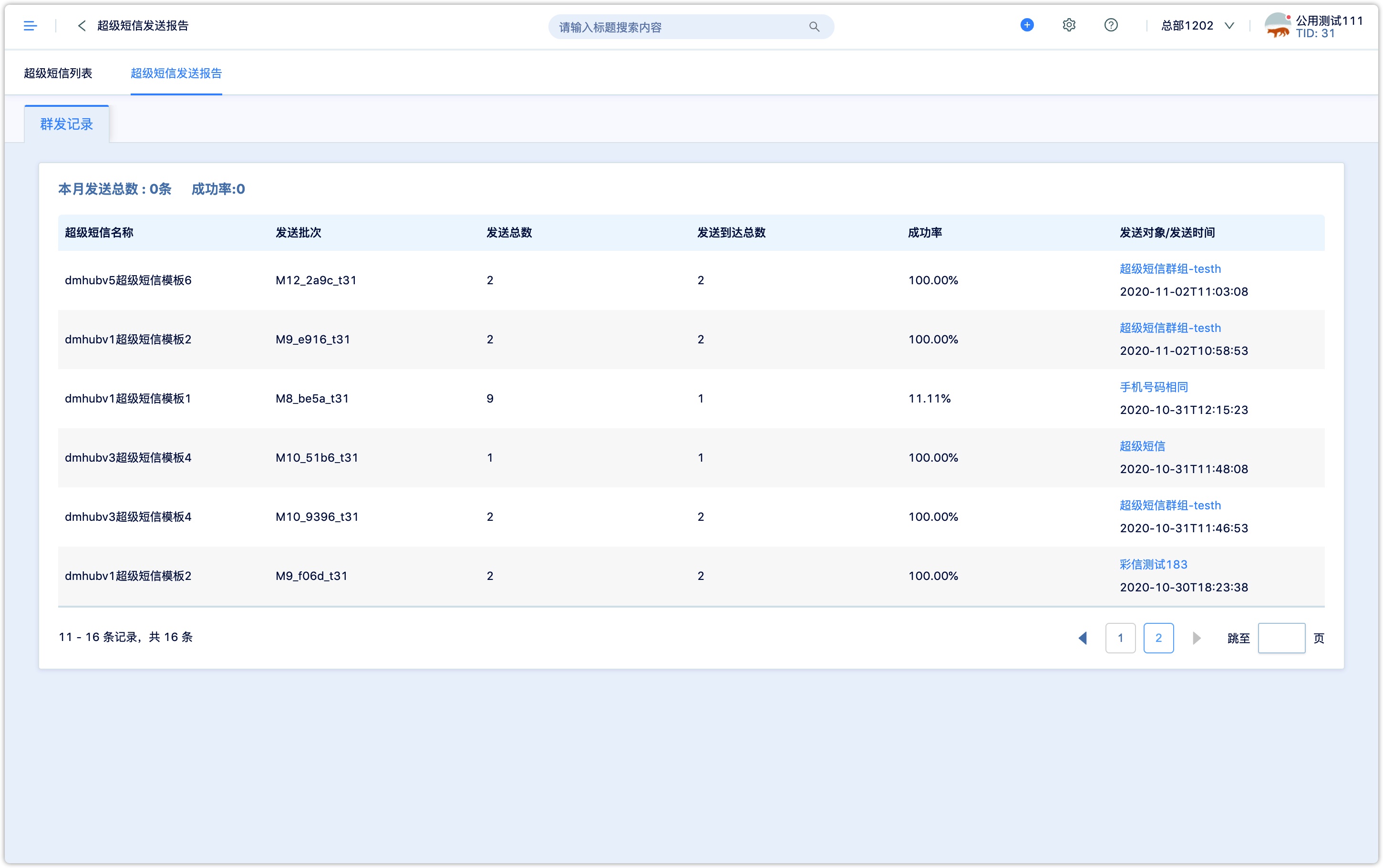The height and width of the screenshot is (868, 1383).
Task: Switch to 超级短信列表 tab
Action: (58, 73)
